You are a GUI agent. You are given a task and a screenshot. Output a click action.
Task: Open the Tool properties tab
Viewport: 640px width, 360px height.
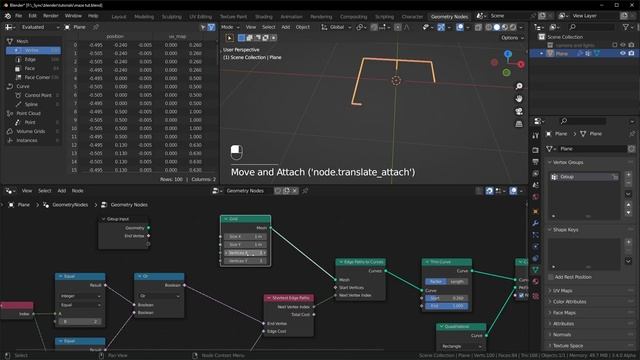(536, 136)
